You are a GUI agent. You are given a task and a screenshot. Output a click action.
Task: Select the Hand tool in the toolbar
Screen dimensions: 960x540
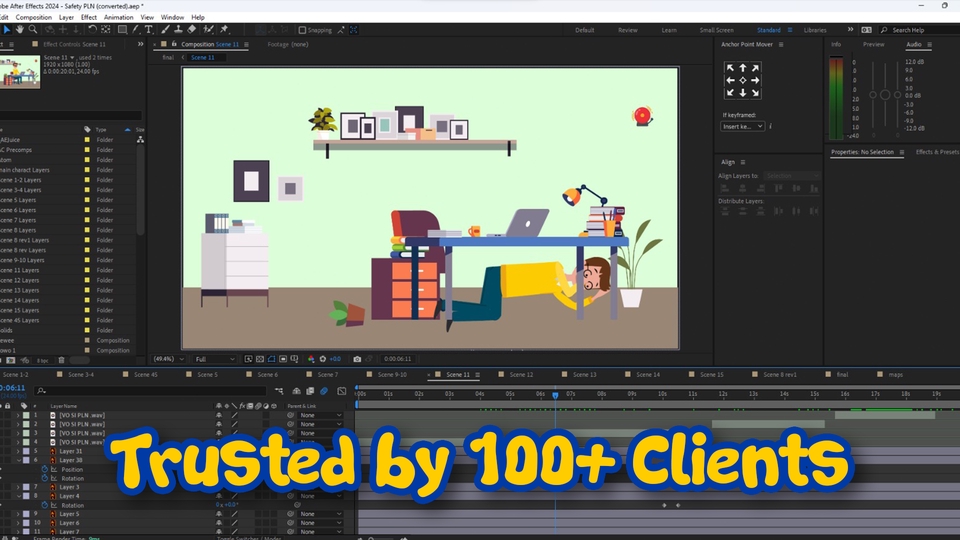[x=19, y=30]
